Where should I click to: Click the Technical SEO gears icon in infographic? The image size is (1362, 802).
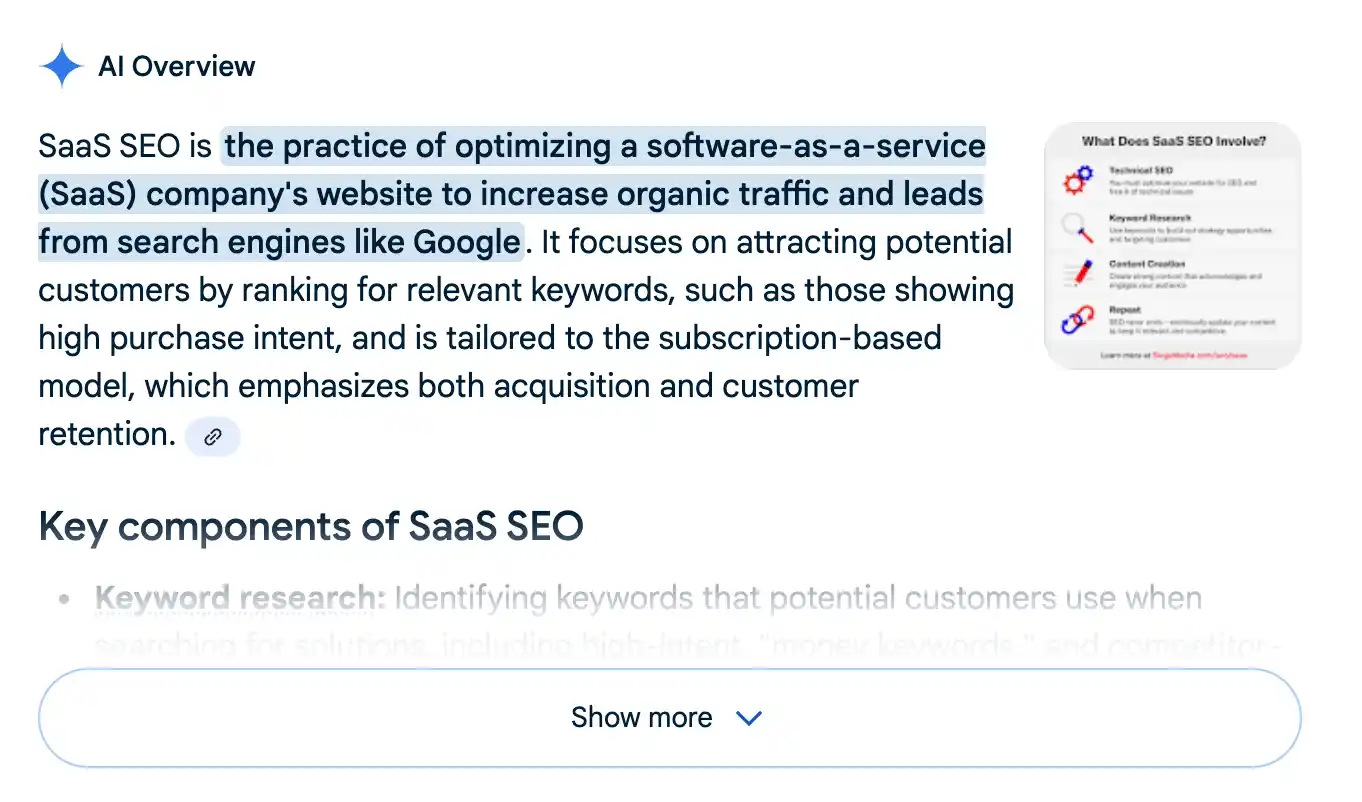pyautogui.click(x=1078, y=180)
